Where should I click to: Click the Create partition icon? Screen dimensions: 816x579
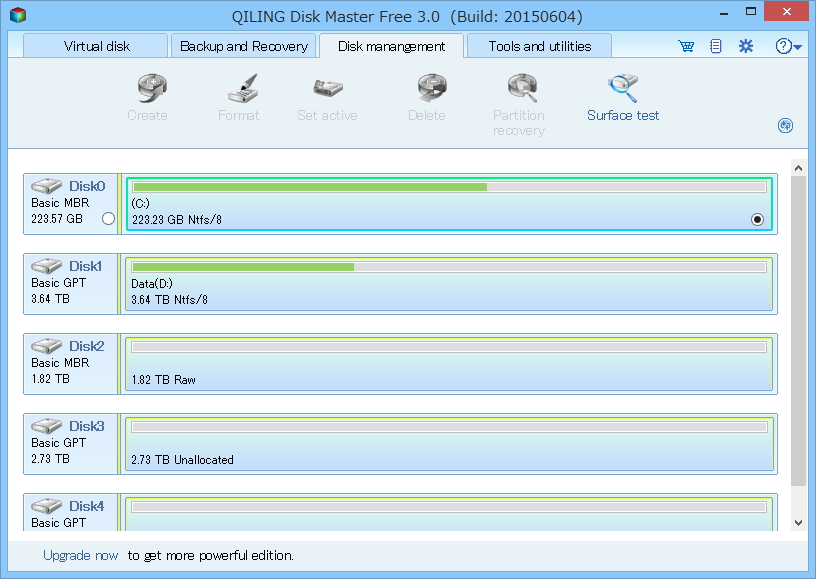coord(147,95)
